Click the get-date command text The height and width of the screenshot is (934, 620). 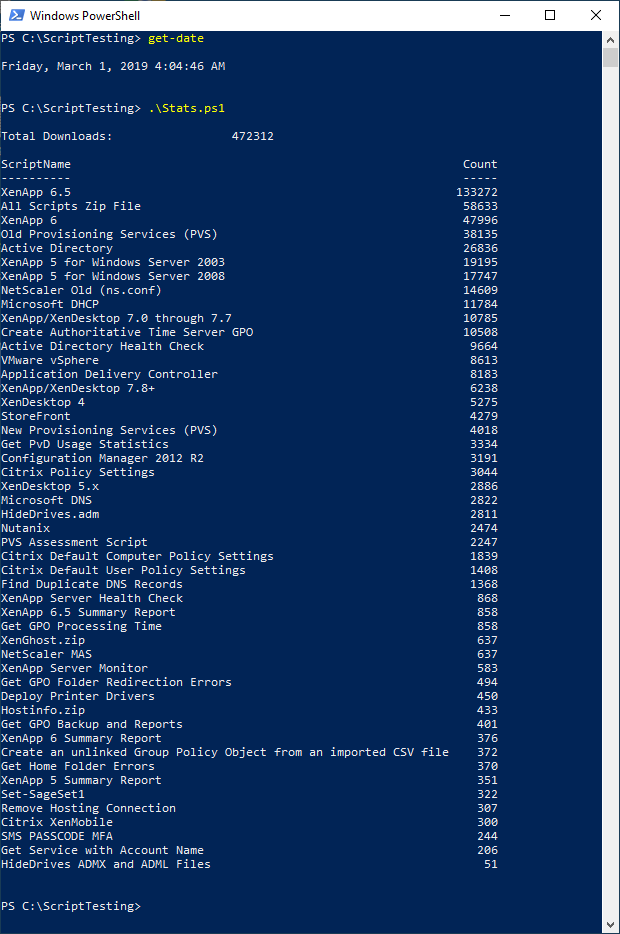tap(176, 38)
